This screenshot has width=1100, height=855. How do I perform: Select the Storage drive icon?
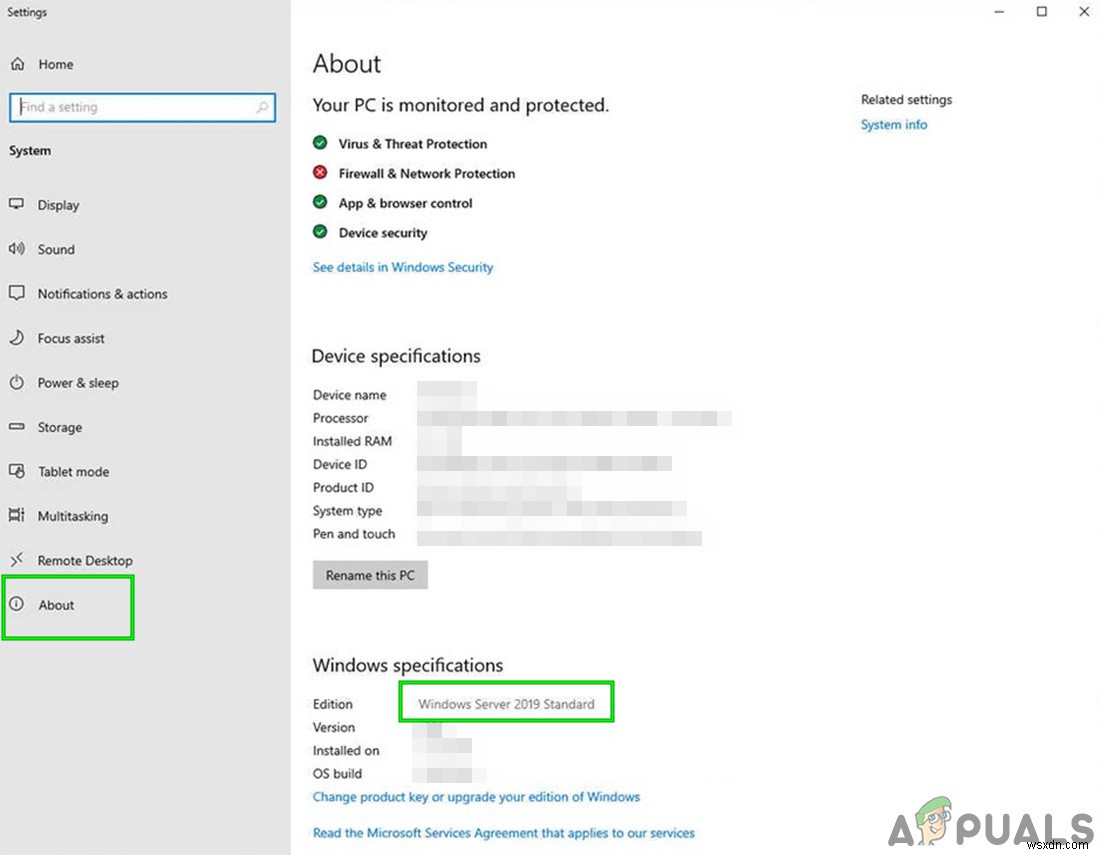(x=17, y=427)
